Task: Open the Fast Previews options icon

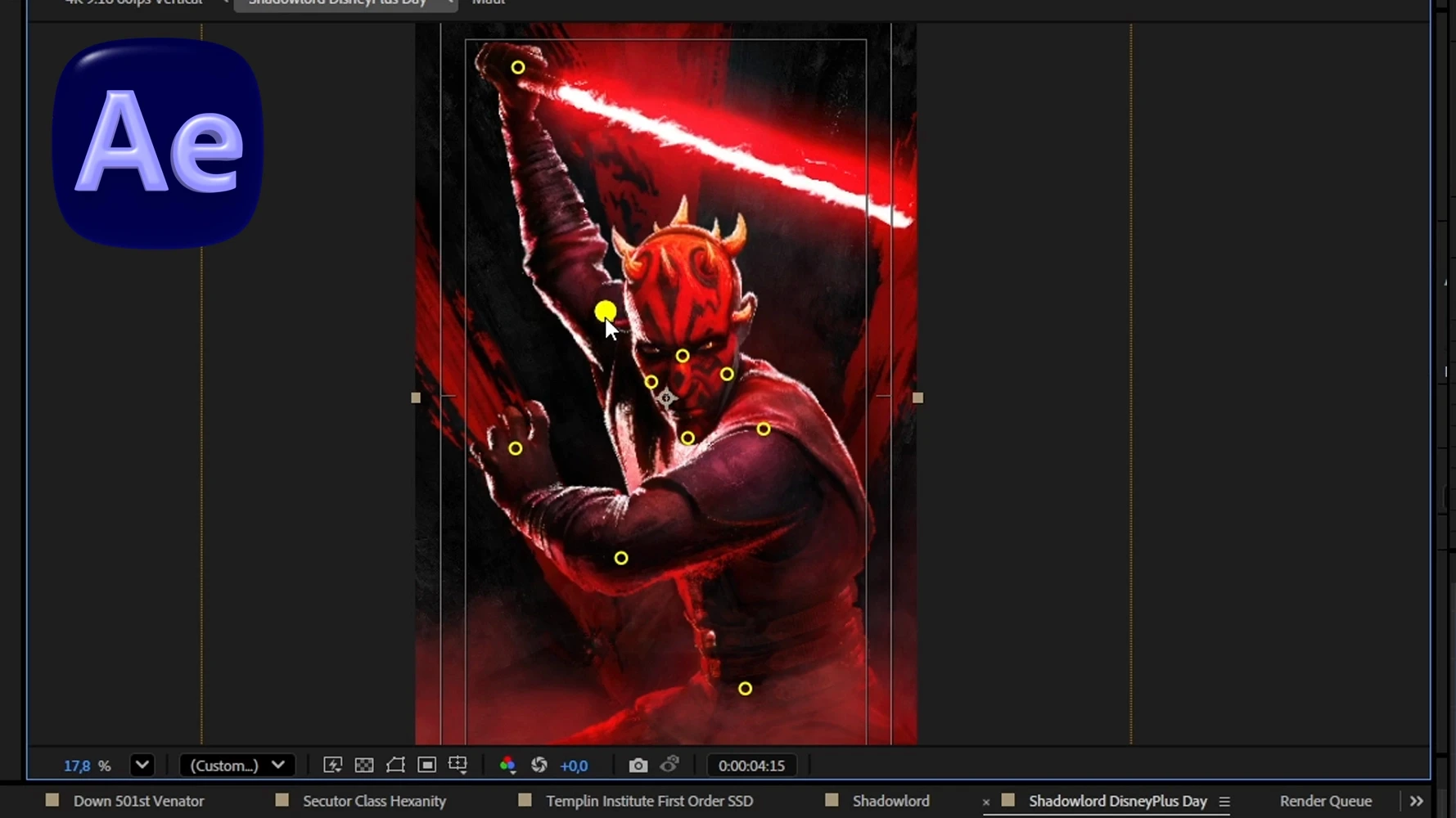Action: tap(332, 765)
